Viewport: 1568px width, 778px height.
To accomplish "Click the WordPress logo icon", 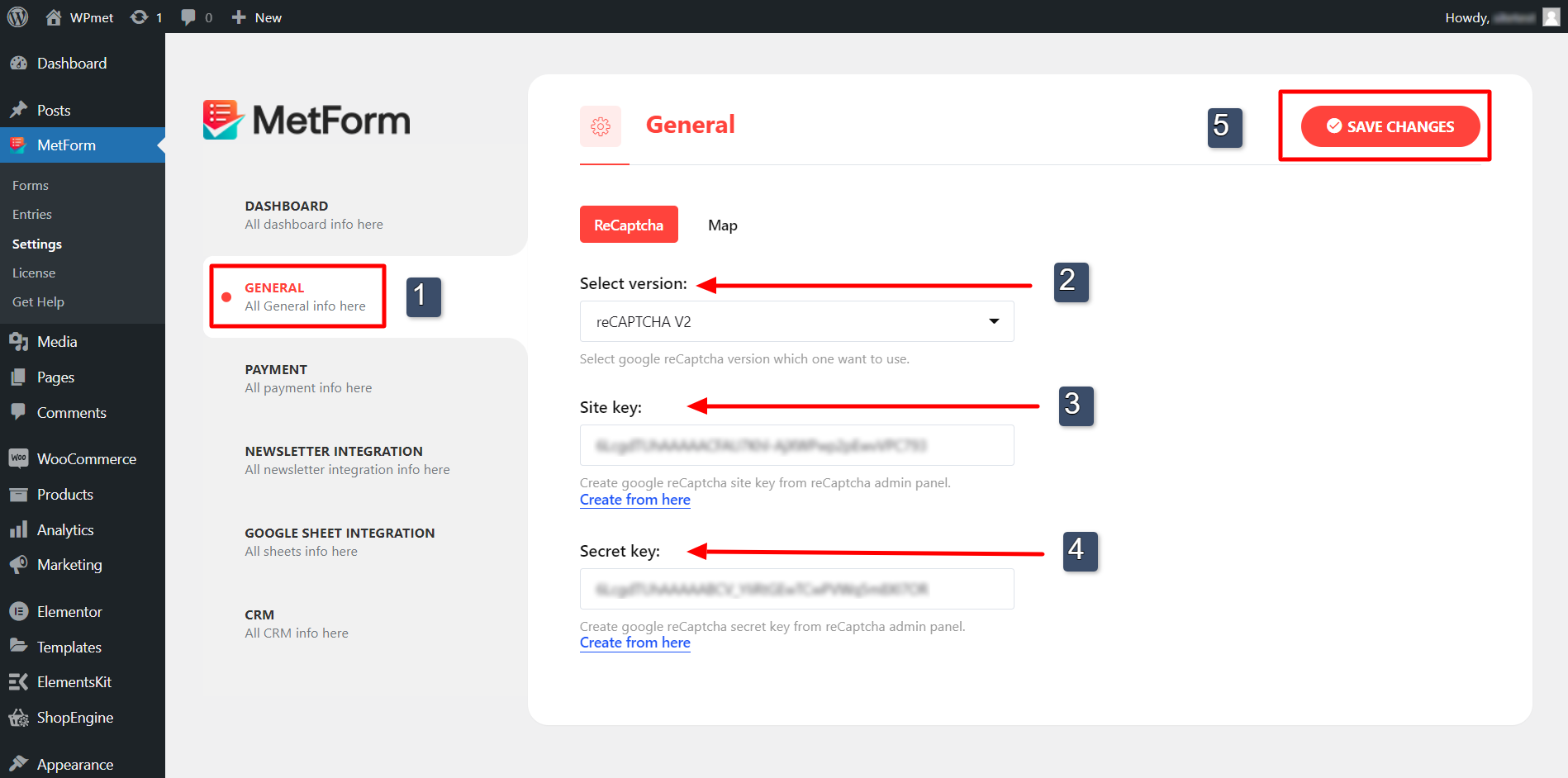I will [x=17, y=17].
